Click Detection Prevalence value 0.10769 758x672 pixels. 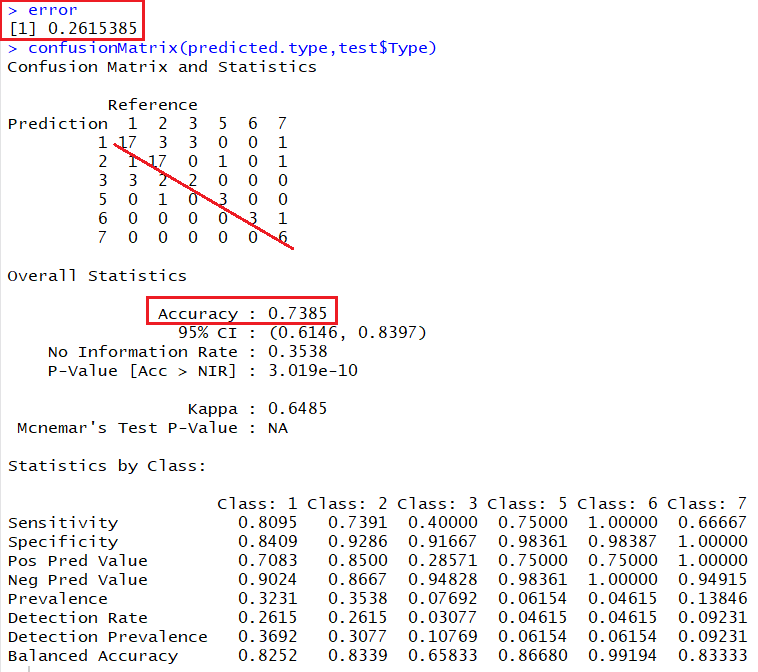tap(443, 636)
